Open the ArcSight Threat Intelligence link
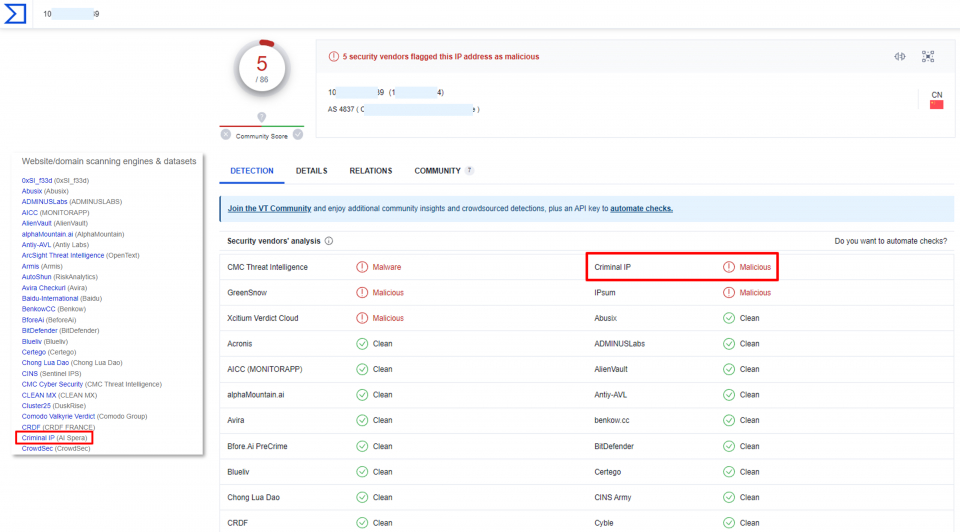Image resolution: width=960 pixels, height=532 pixels. pos(62,255)
